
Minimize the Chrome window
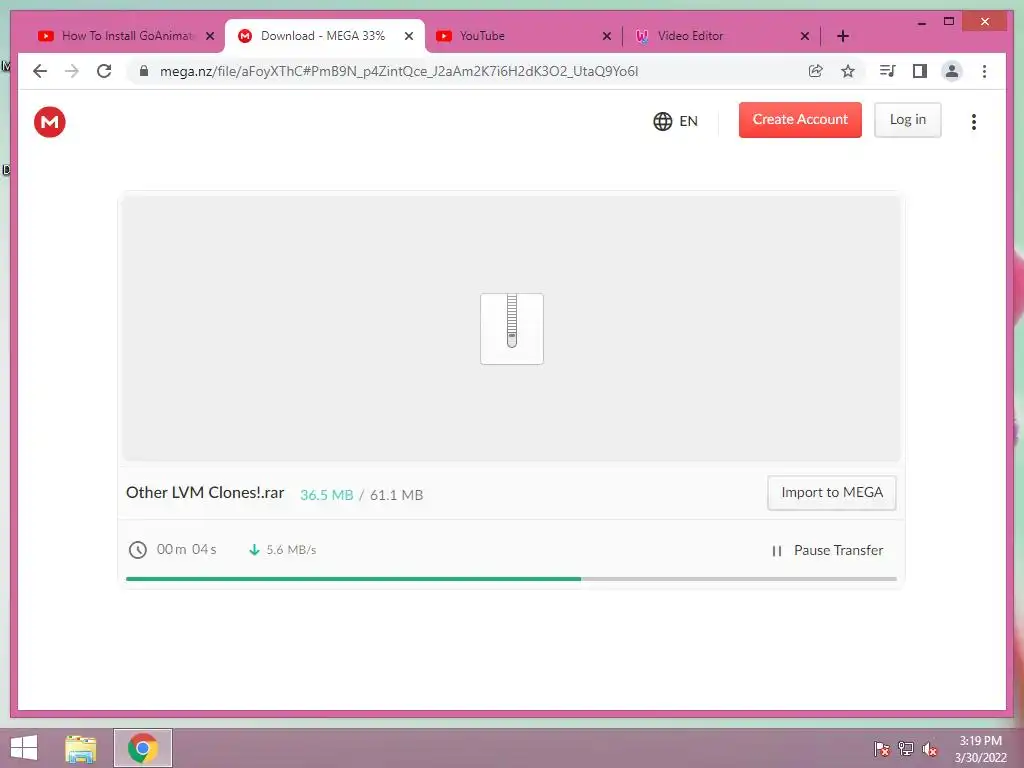[x=921, y=23]
